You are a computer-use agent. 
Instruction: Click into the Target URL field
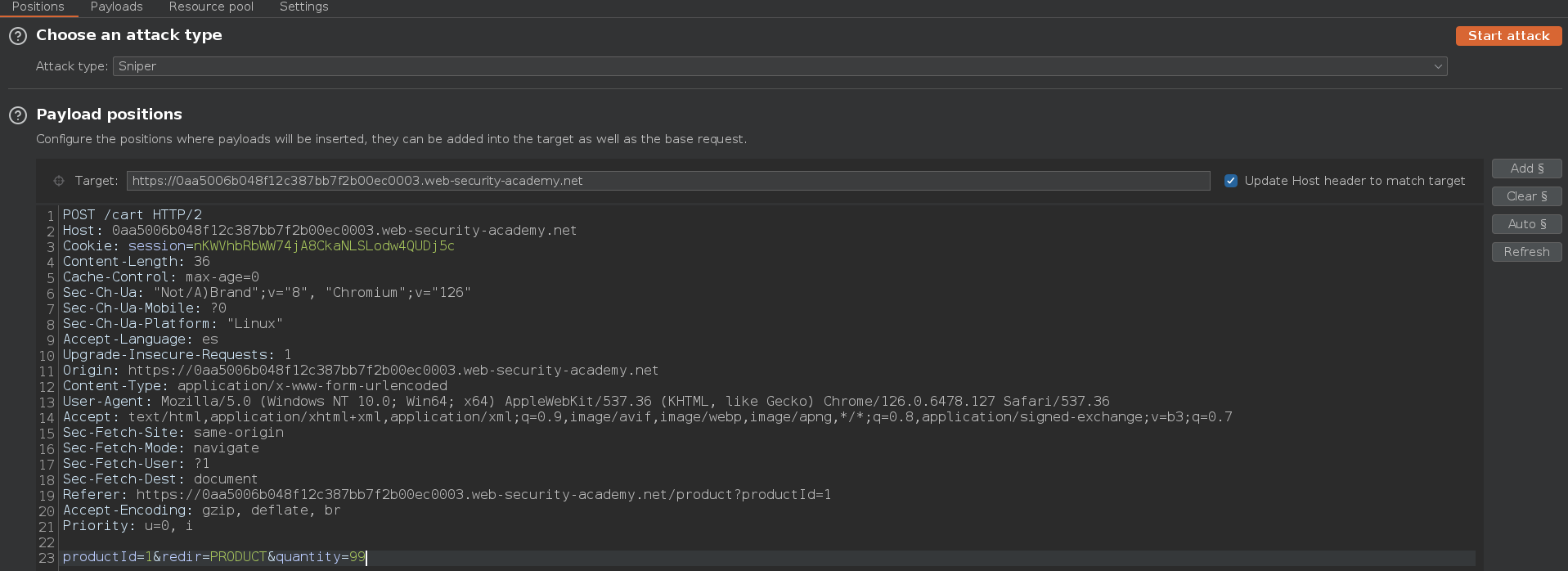(x=668, y=181)
